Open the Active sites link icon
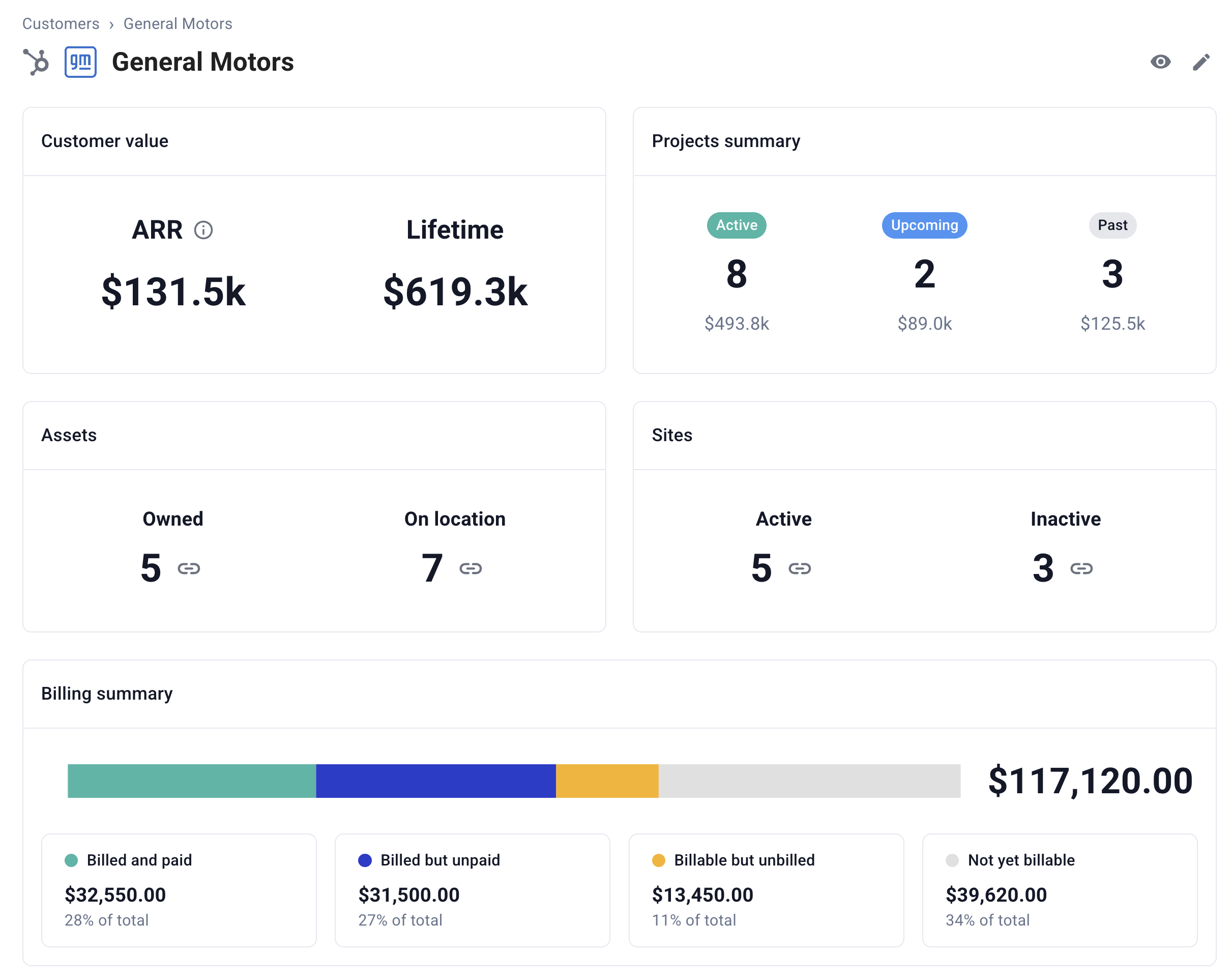This screenshot has height=980, width=1232. point(800,568)
